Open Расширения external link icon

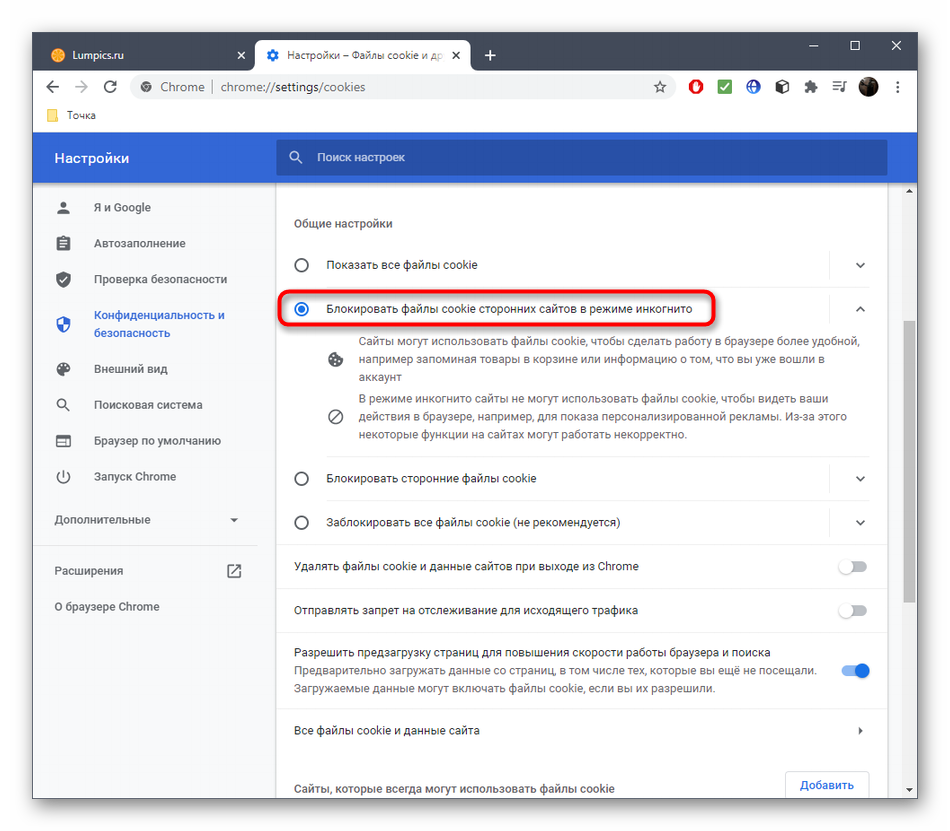tap(234, 571)
